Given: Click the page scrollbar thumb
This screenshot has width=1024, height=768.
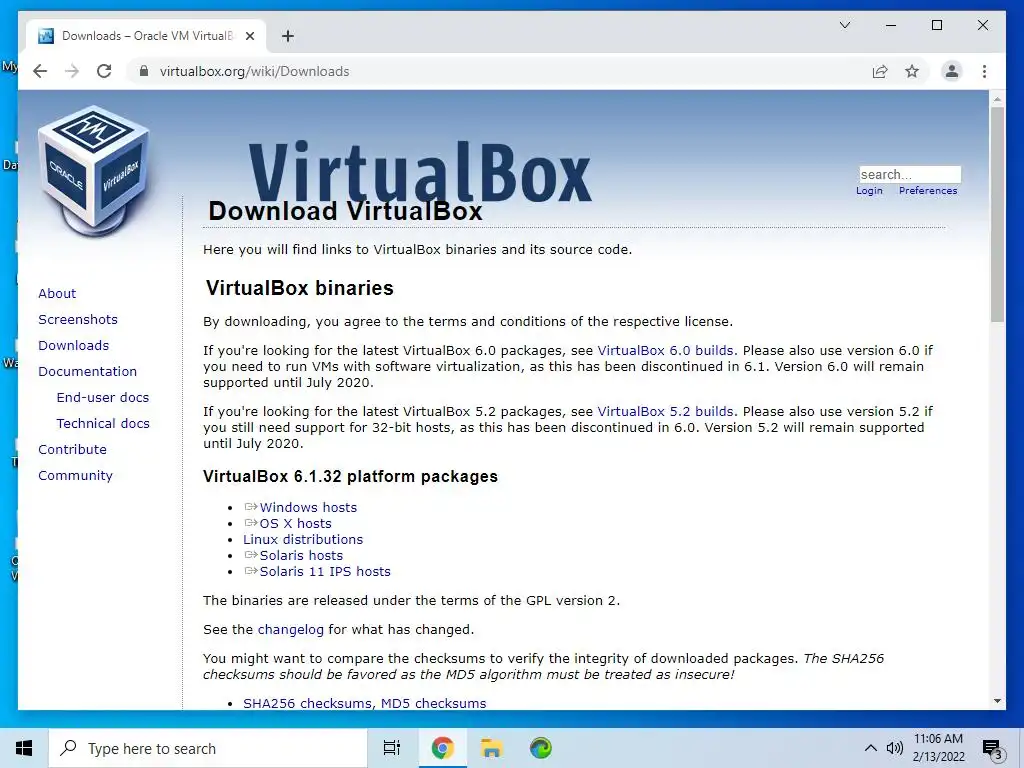Looking at the screenshot, I should click(x=997, y=214).
